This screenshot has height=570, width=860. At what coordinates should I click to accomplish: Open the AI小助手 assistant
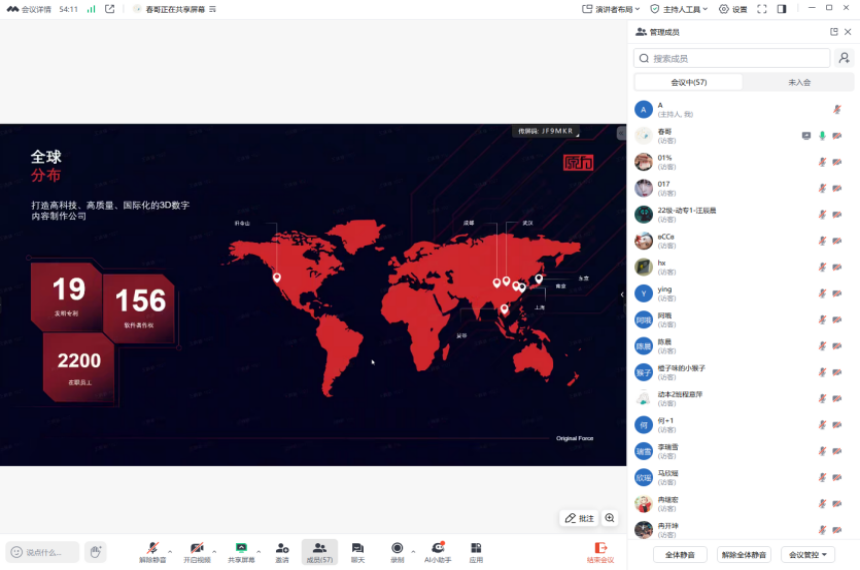pos(437,551)
